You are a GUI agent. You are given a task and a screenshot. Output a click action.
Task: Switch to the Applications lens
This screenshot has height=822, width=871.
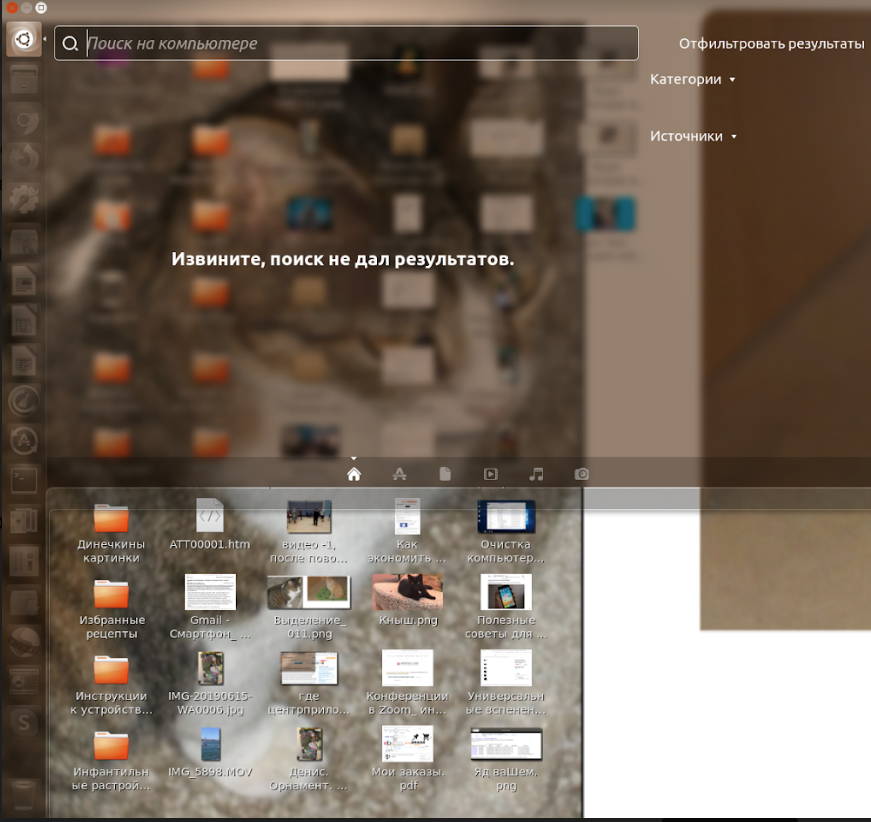pos(399,474)
